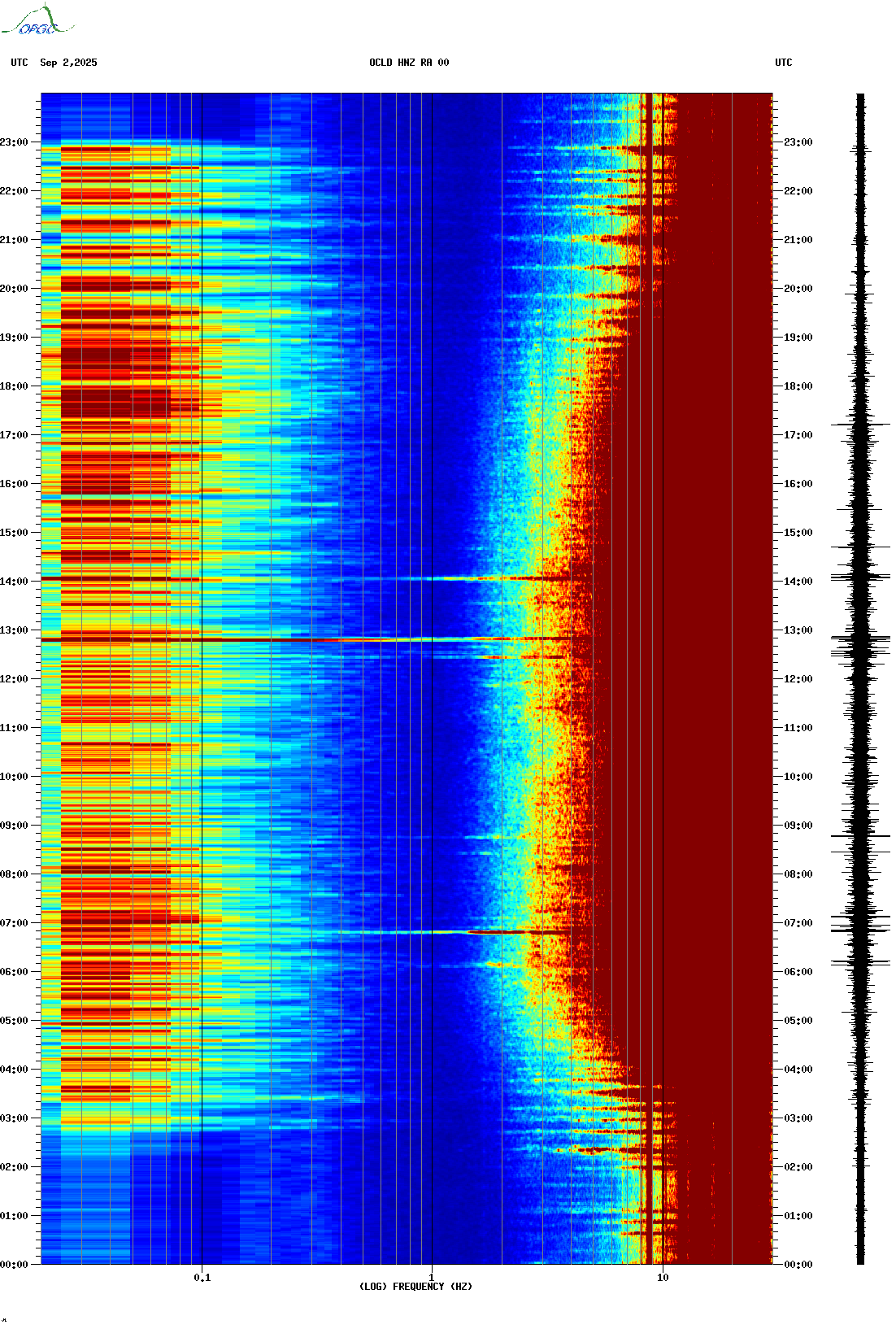
Task: Click the left axis '01:00' time label
Action: click(14, 1216)
